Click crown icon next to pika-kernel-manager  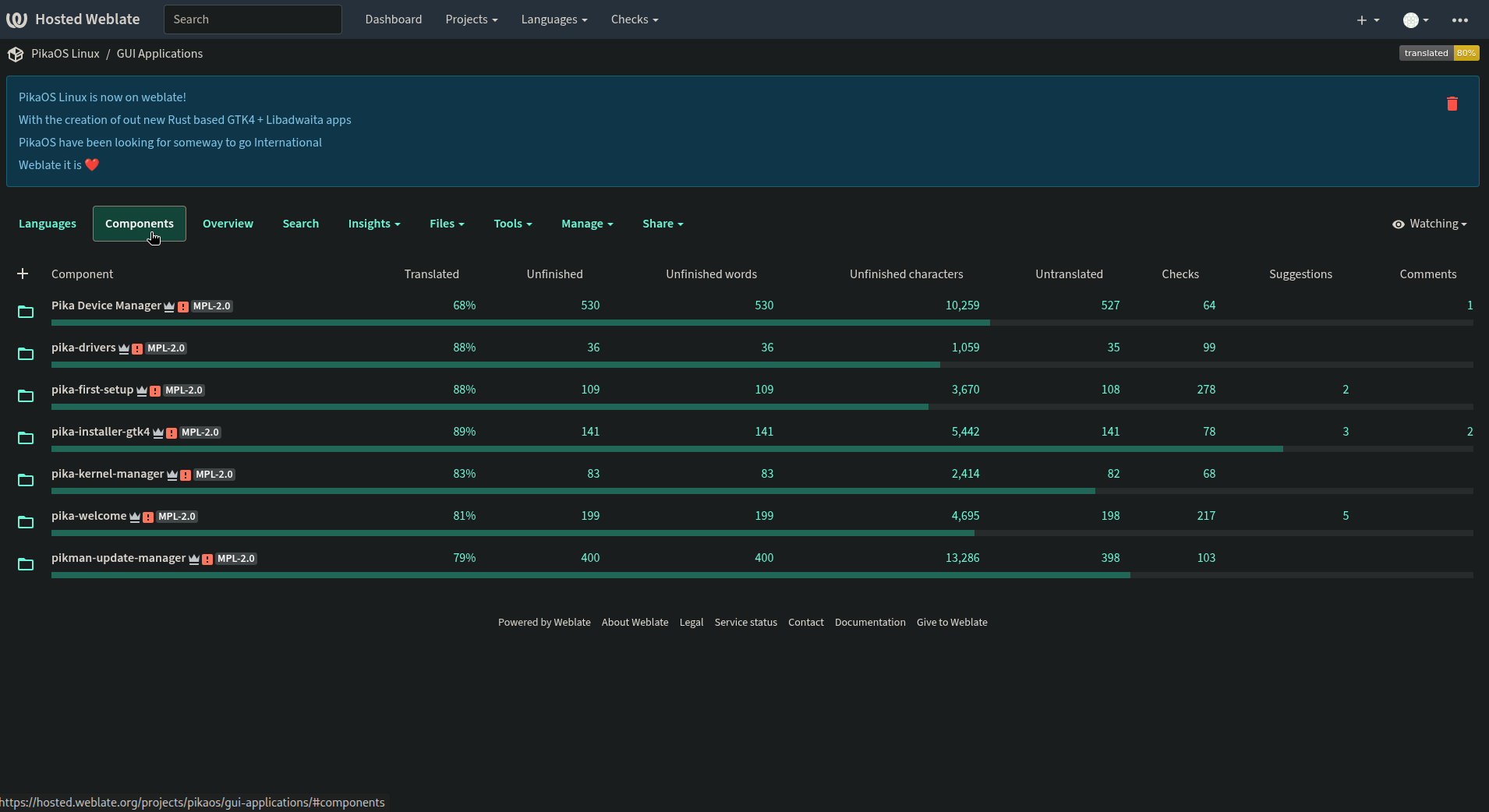coord(172,475)
